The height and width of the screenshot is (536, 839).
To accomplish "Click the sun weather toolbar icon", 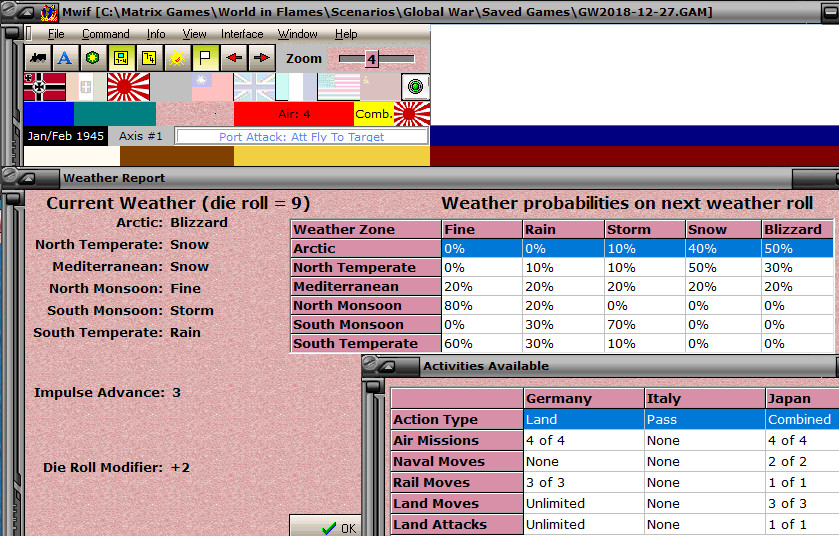I will (177, 58).
